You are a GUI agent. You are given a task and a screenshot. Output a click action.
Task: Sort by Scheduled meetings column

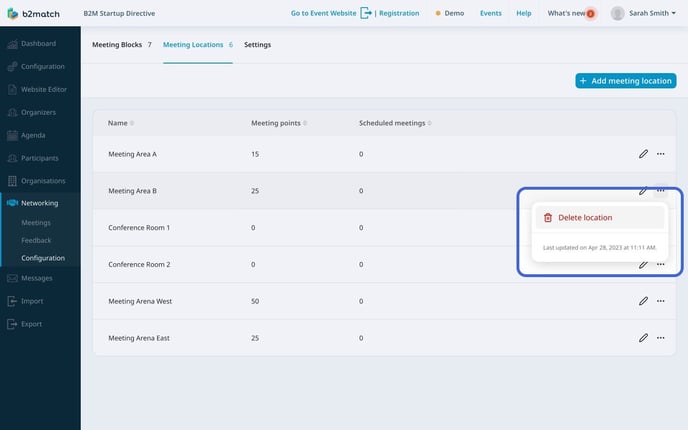click(x=395, y=123)
